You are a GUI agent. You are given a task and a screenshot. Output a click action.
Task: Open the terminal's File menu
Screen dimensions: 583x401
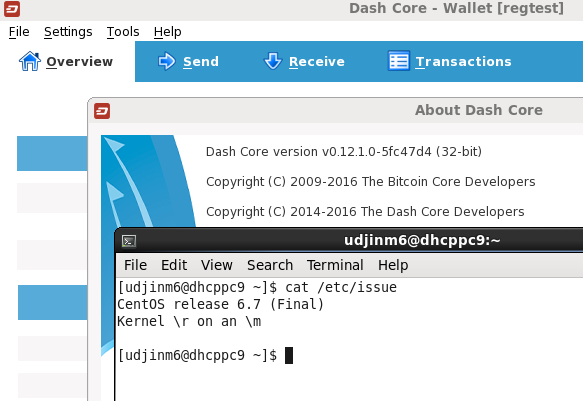click(135, 265)
